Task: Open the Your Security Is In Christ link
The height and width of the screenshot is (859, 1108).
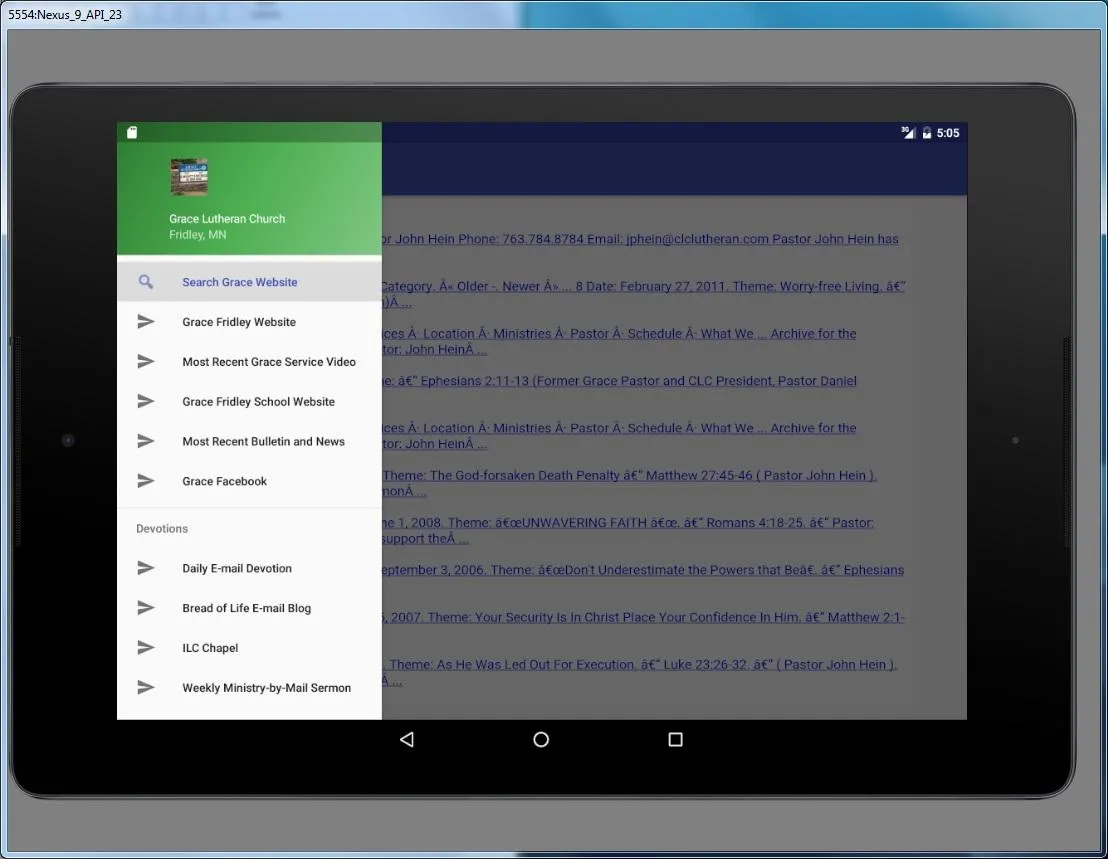Action: tap(643, 617)
